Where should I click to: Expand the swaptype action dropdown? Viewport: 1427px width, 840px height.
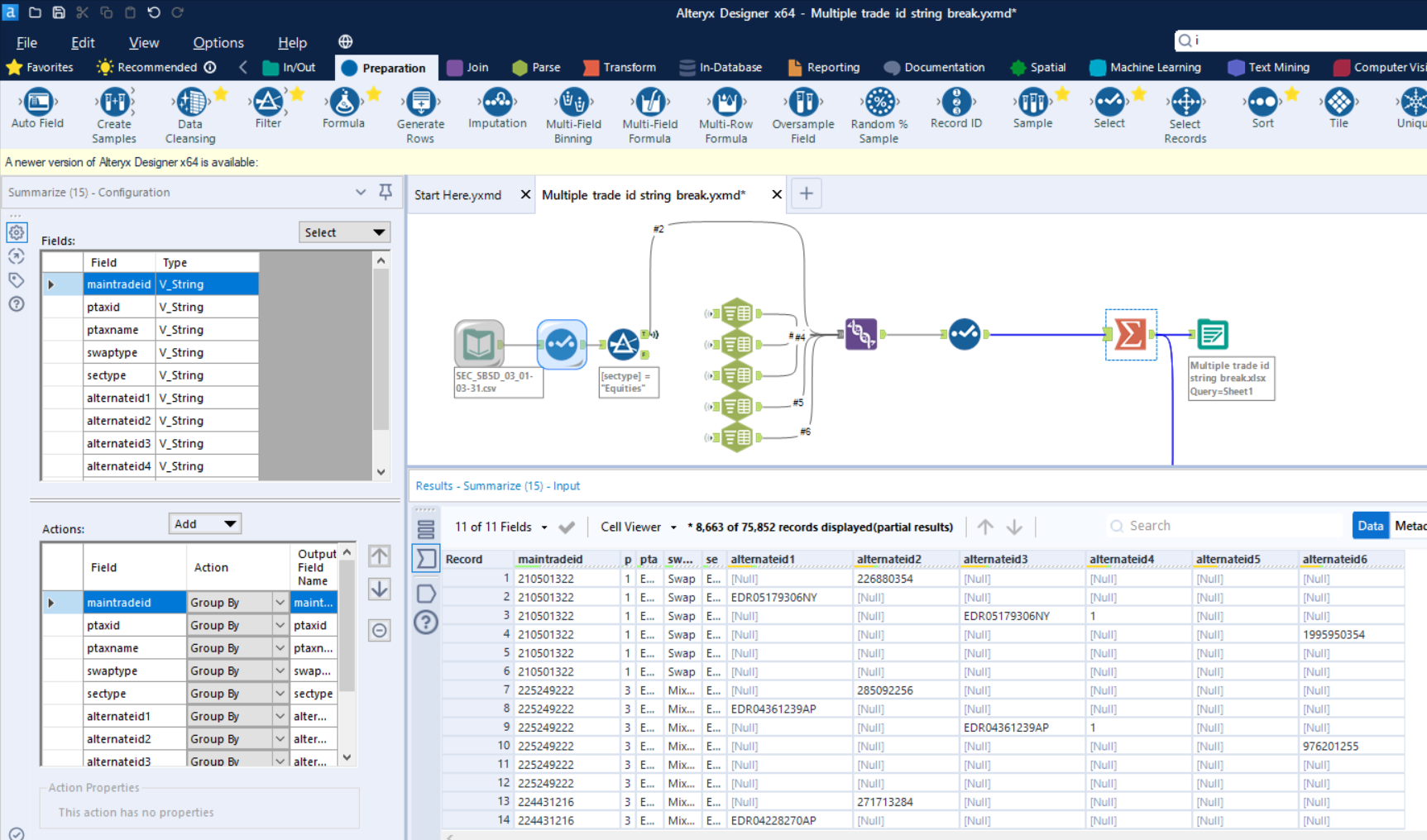coord(280,671)
